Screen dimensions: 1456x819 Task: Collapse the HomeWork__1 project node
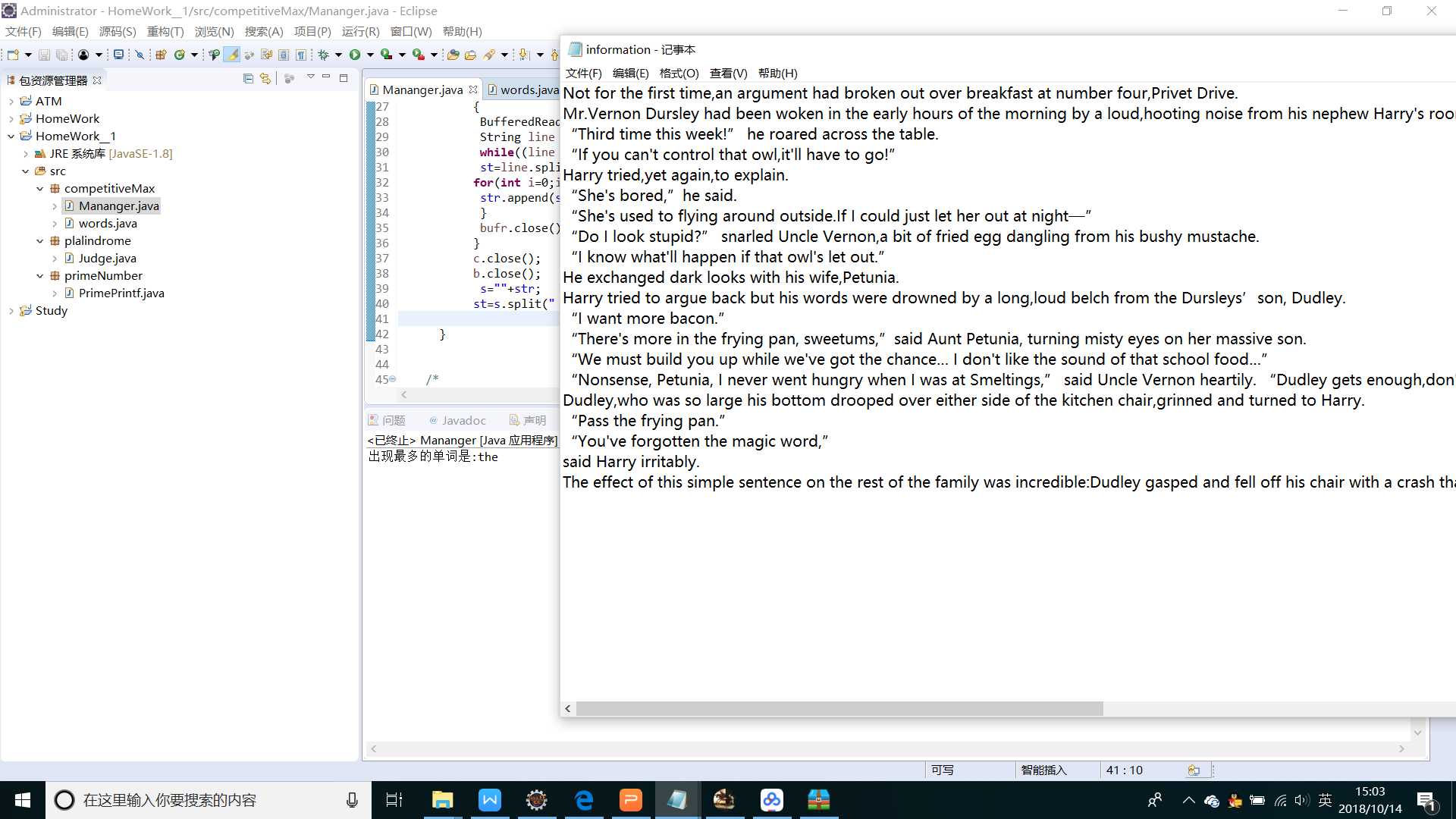click(11, 136)
